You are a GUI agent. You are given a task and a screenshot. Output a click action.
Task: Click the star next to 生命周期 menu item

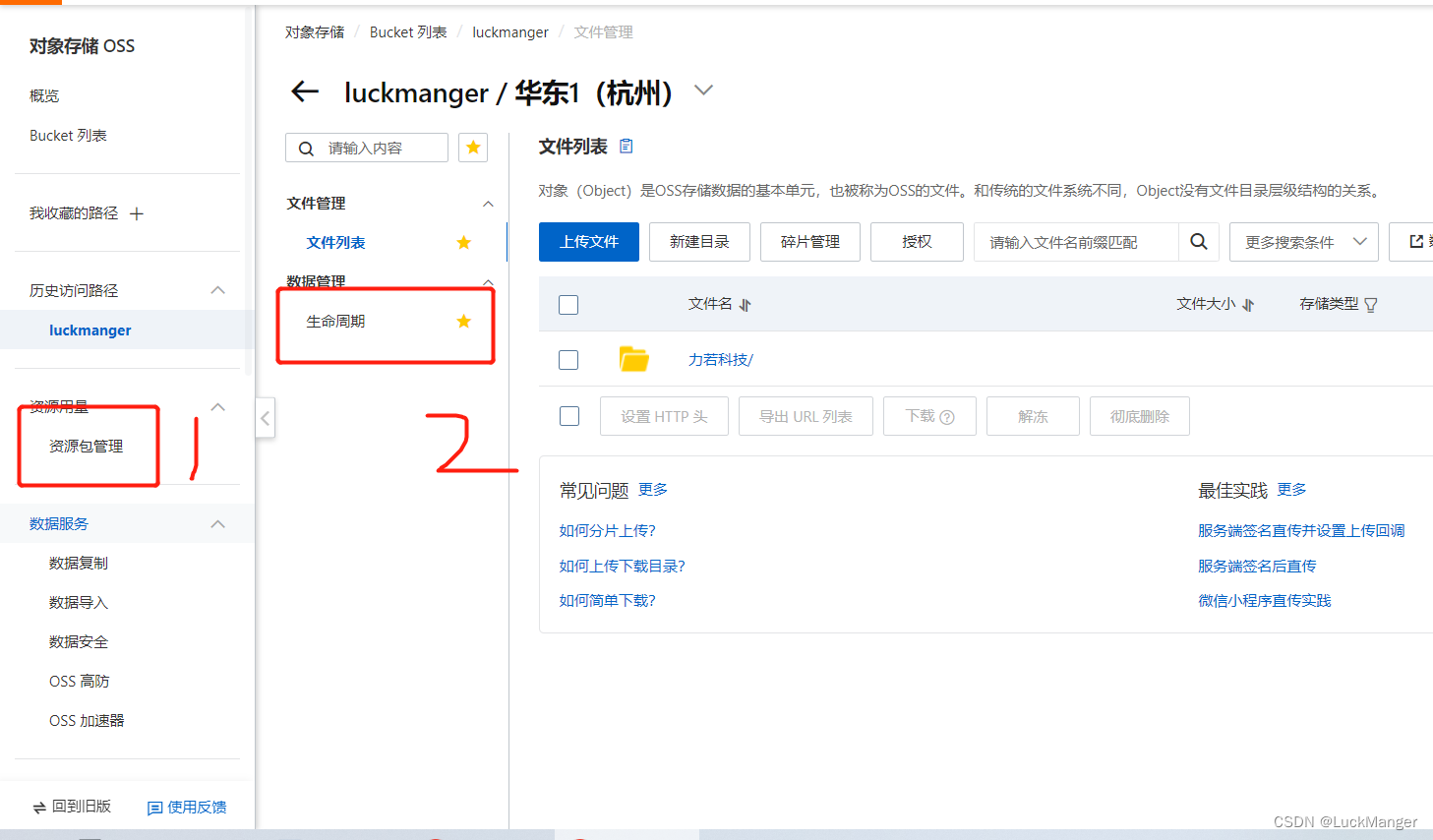(464, 322)
